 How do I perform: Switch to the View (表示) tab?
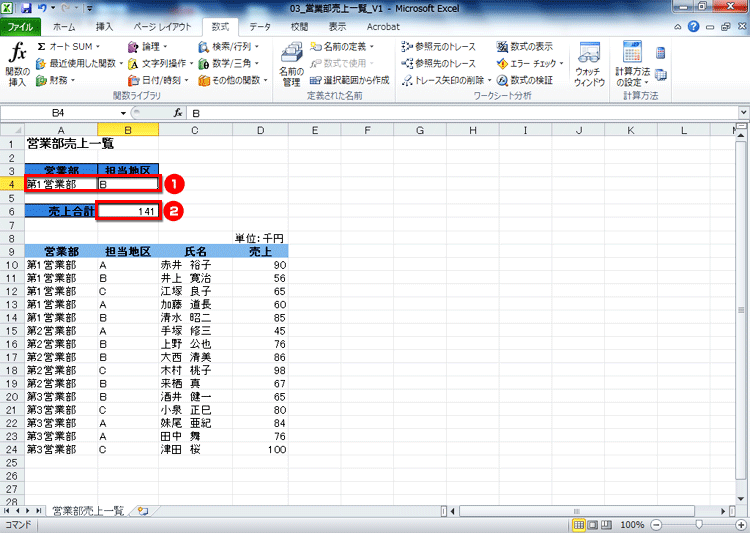(337, 26)
